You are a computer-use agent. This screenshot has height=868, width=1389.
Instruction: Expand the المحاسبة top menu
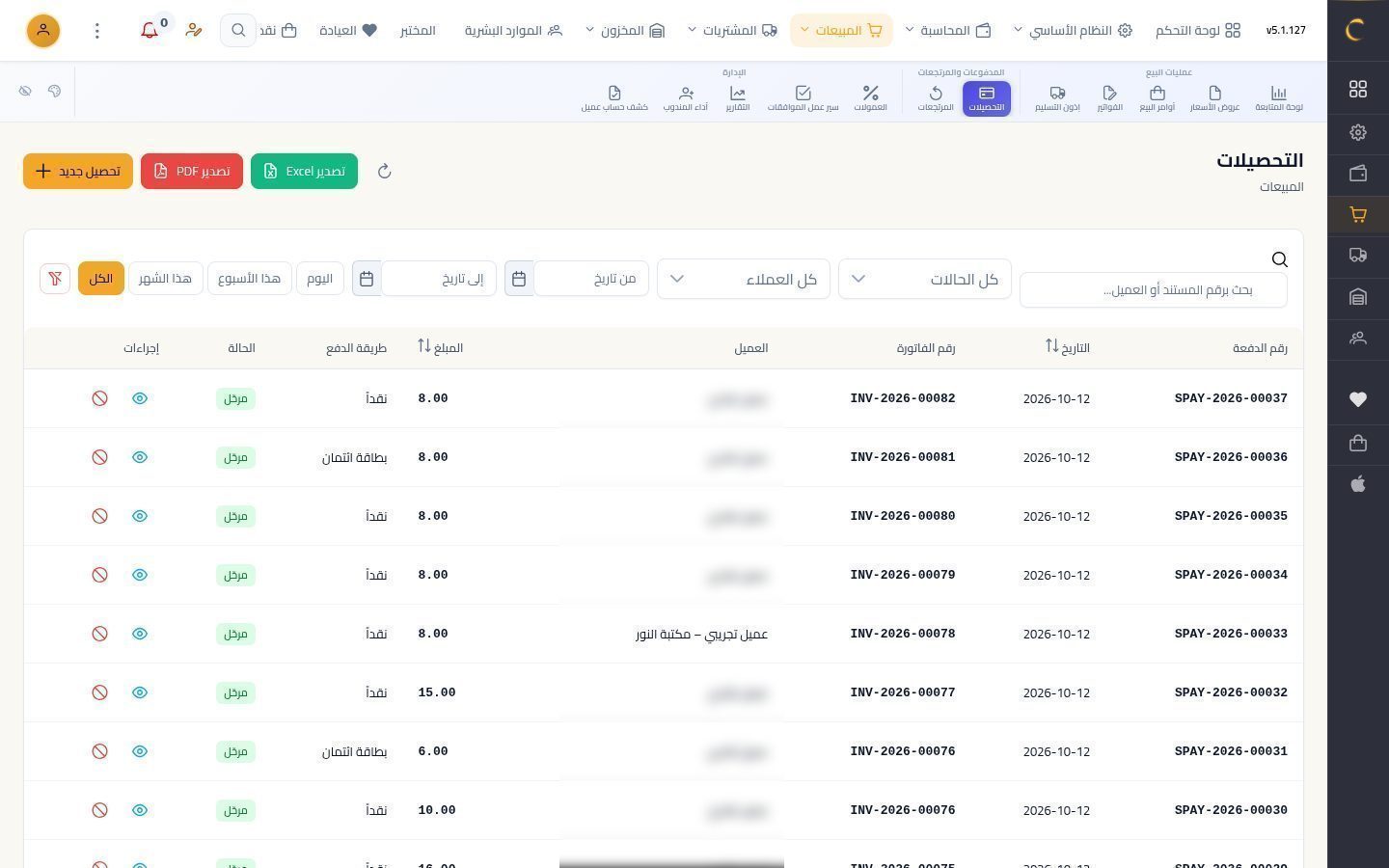(x=948, y=31)
